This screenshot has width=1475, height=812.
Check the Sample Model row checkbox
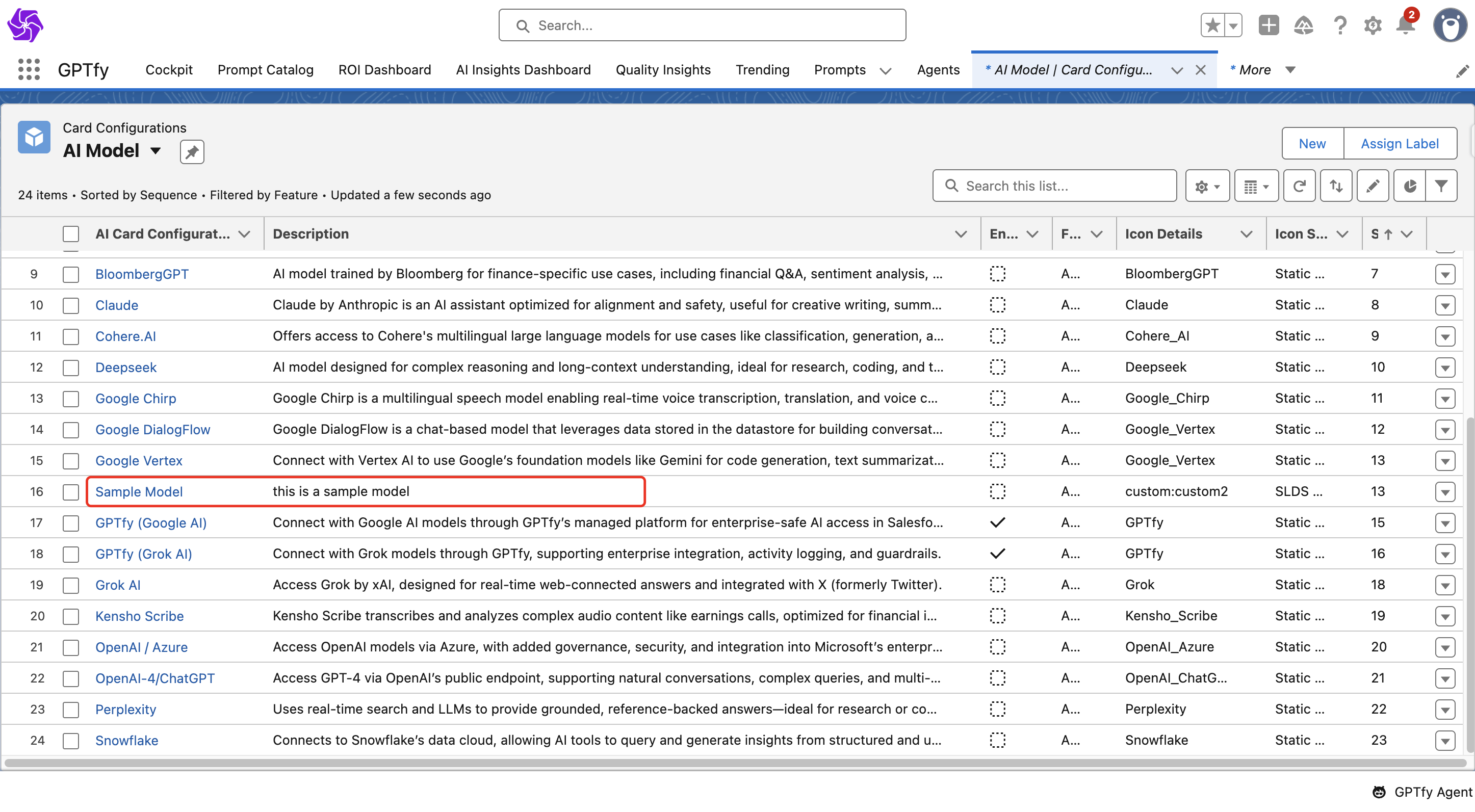pos(71,492)
